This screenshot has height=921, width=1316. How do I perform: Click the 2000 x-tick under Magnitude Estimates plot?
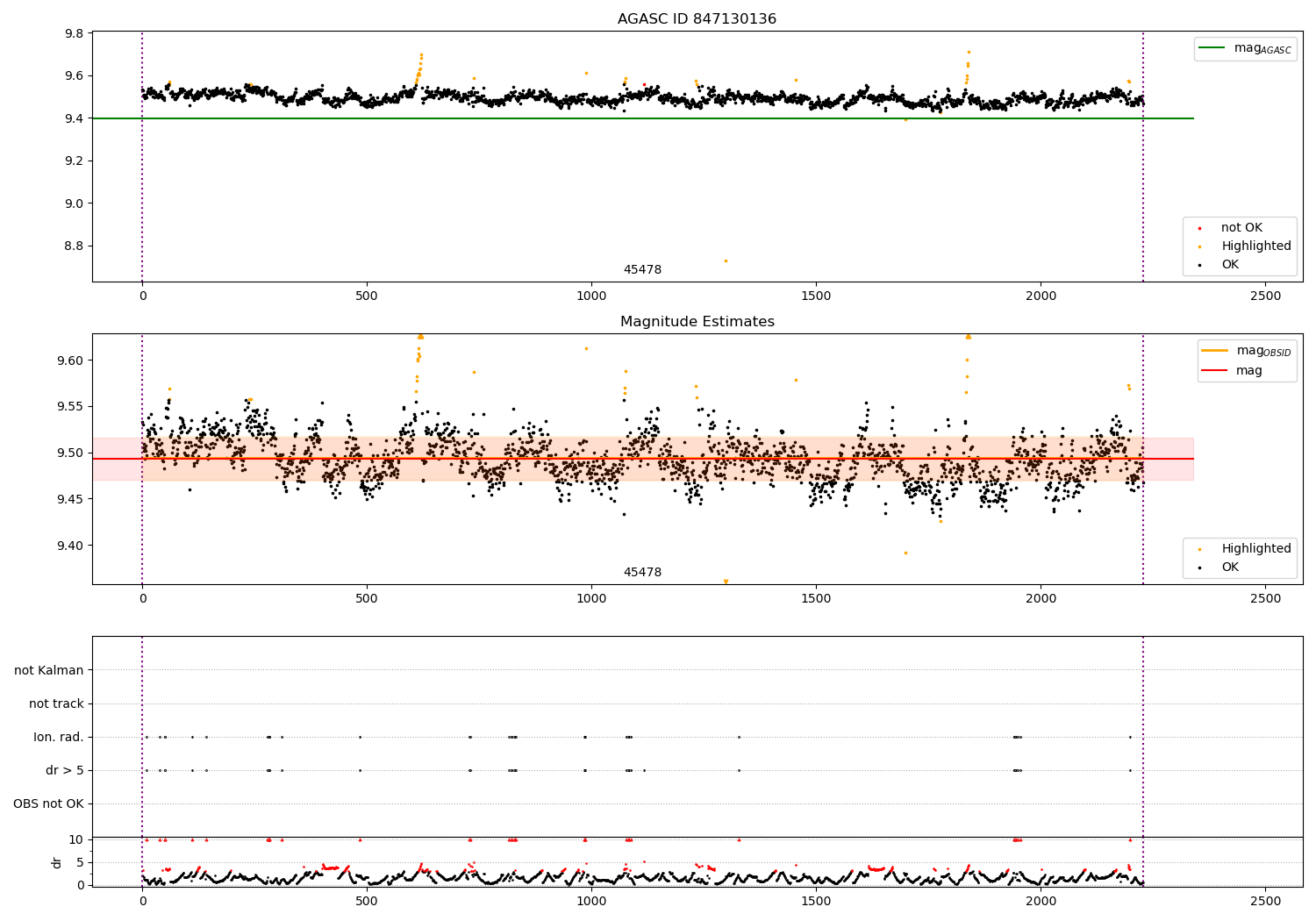pos(1041,599)
